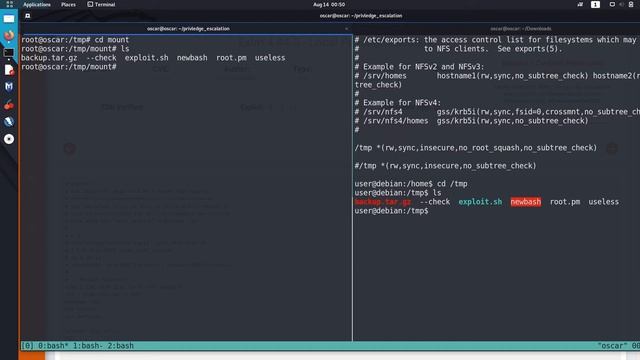Select tmux window 1:bash in status bar

88,346
